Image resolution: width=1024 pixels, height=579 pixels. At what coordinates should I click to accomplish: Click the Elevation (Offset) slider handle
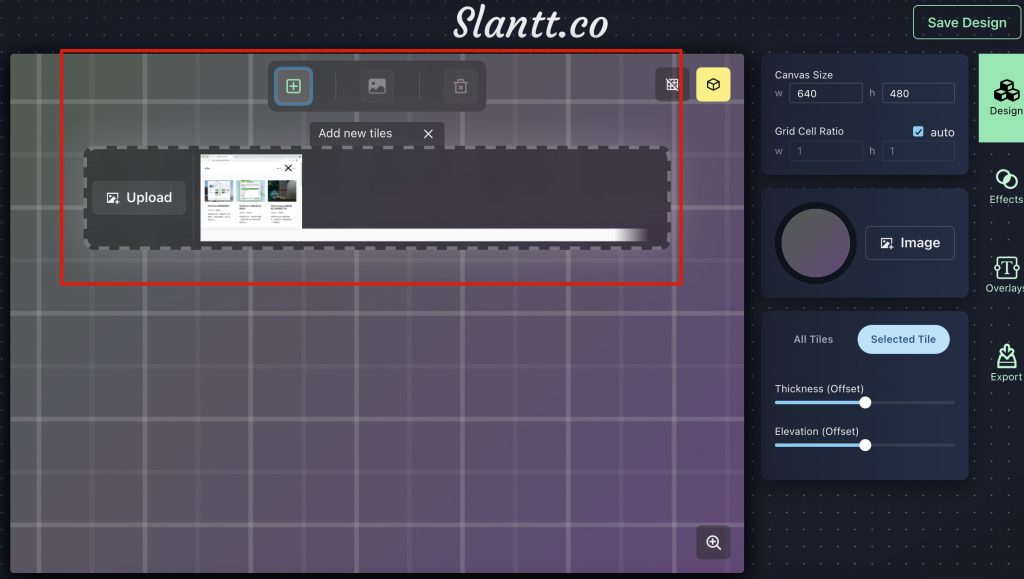(x=865, y=445)
